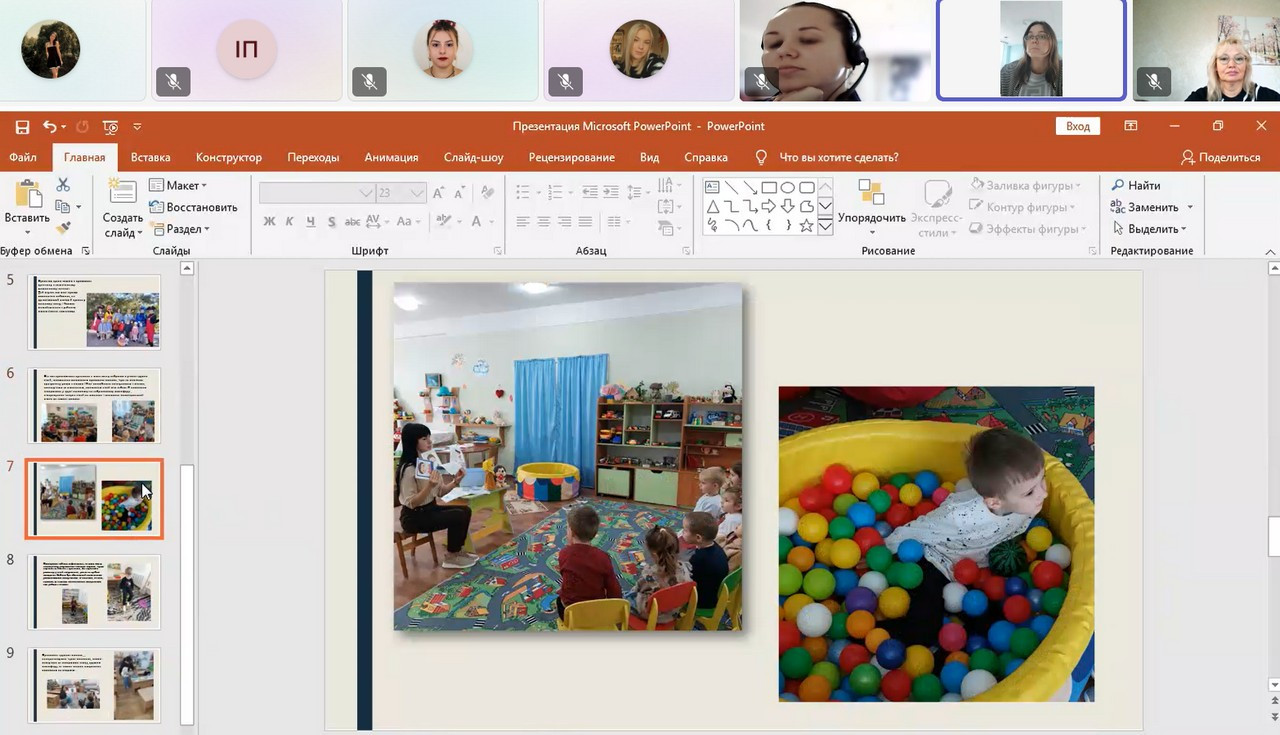Select the Rectangle shape in the shapes gallery

(x=769, y=187)
